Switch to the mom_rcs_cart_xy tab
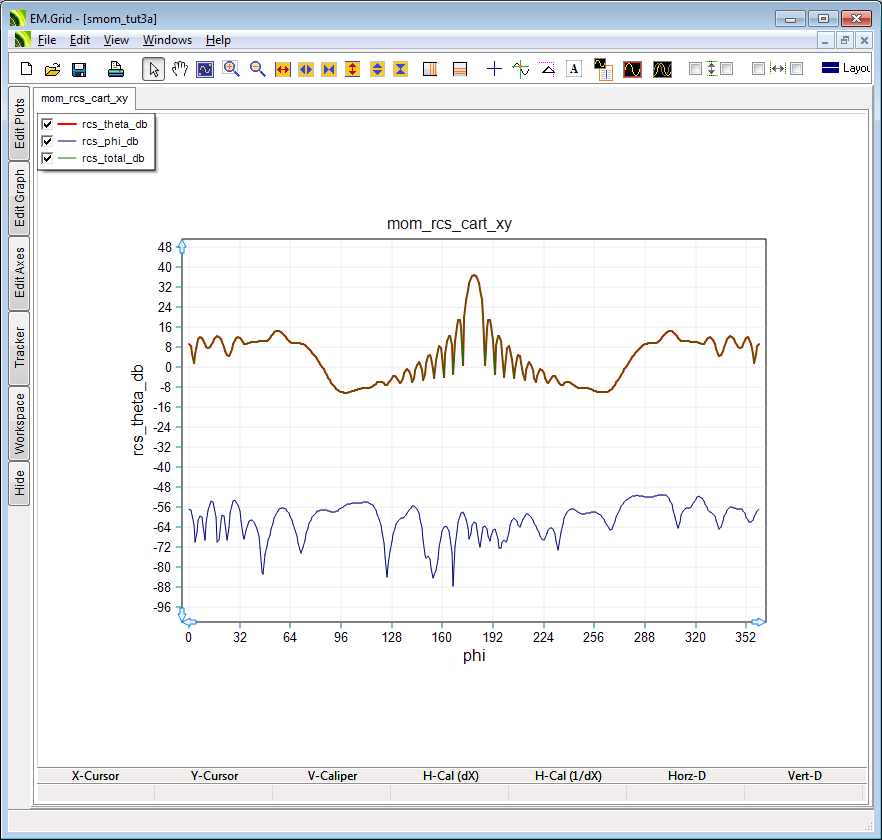This screenshot has height=840, width=882. [85, 99]
